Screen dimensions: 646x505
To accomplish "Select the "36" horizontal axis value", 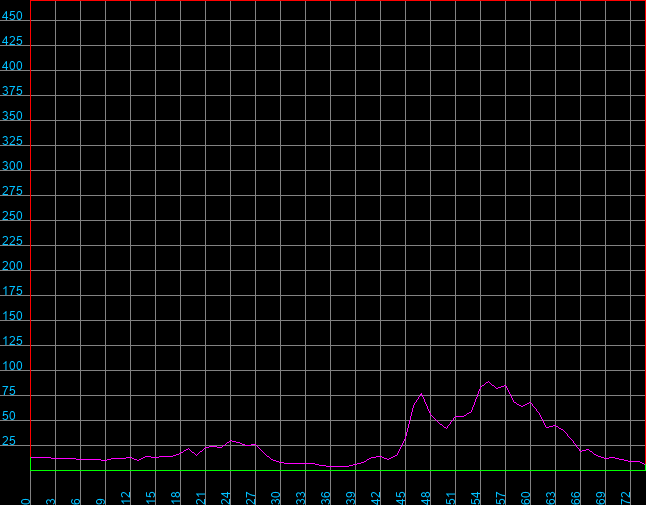I will (x=325, y=498).
